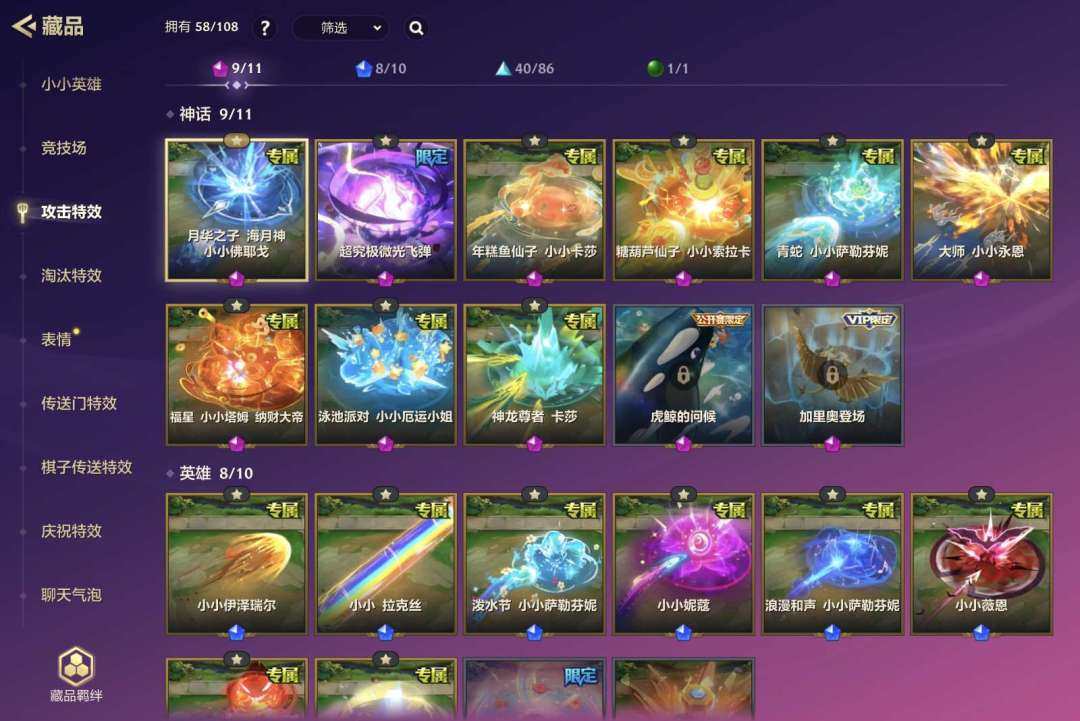This screenshot has height=721, width=1080.
Task: Select the locked 虎鲸的问候 effect card
Action: pyautogui.click(x=683, y=375)
